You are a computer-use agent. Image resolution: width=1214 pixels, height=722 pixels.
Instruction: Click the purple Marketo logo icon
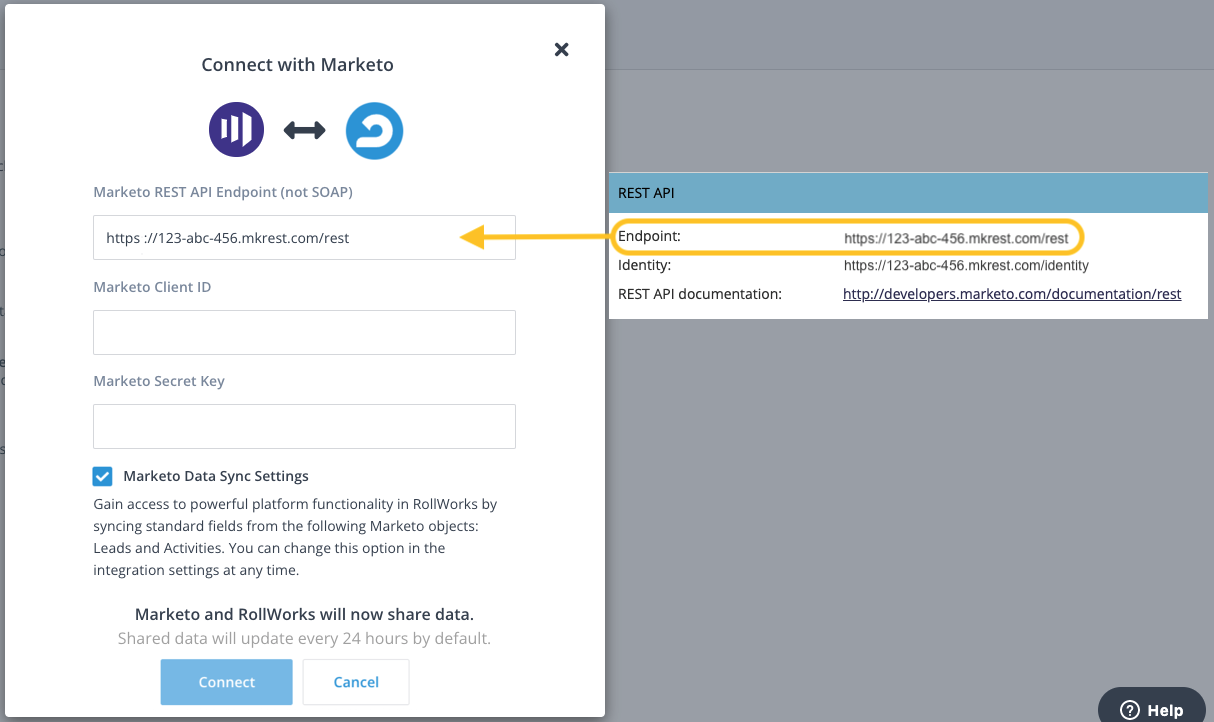pos(236,130)
